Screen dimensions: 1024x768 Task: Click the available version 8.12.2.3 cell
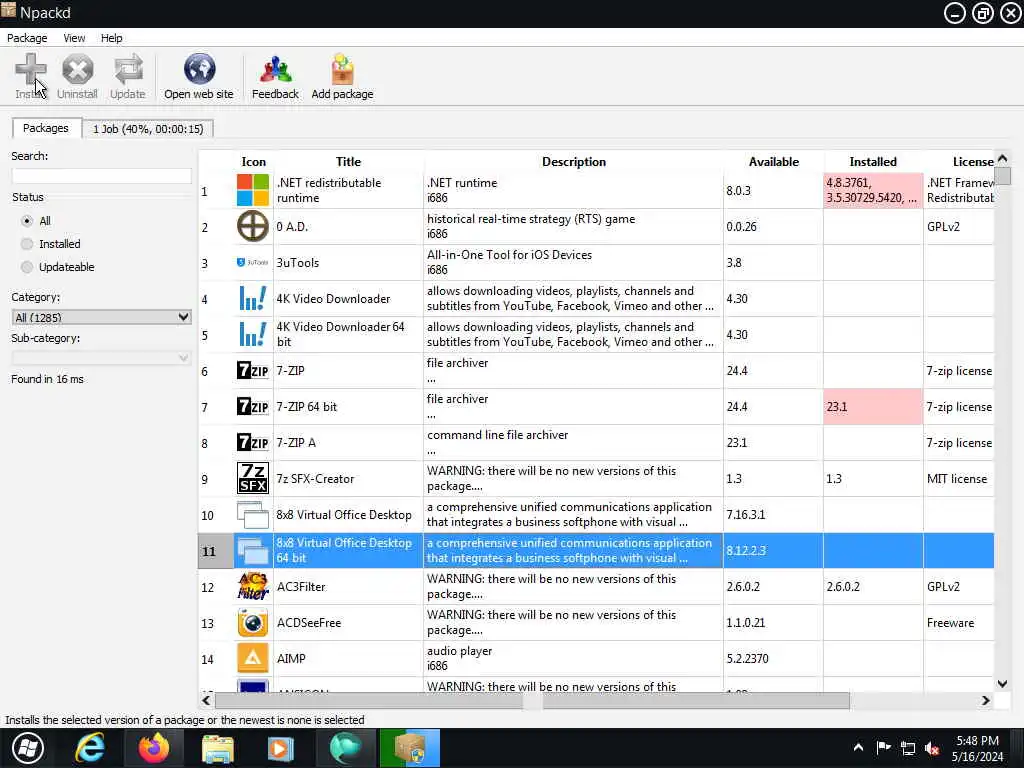click(x=773, y=551)
